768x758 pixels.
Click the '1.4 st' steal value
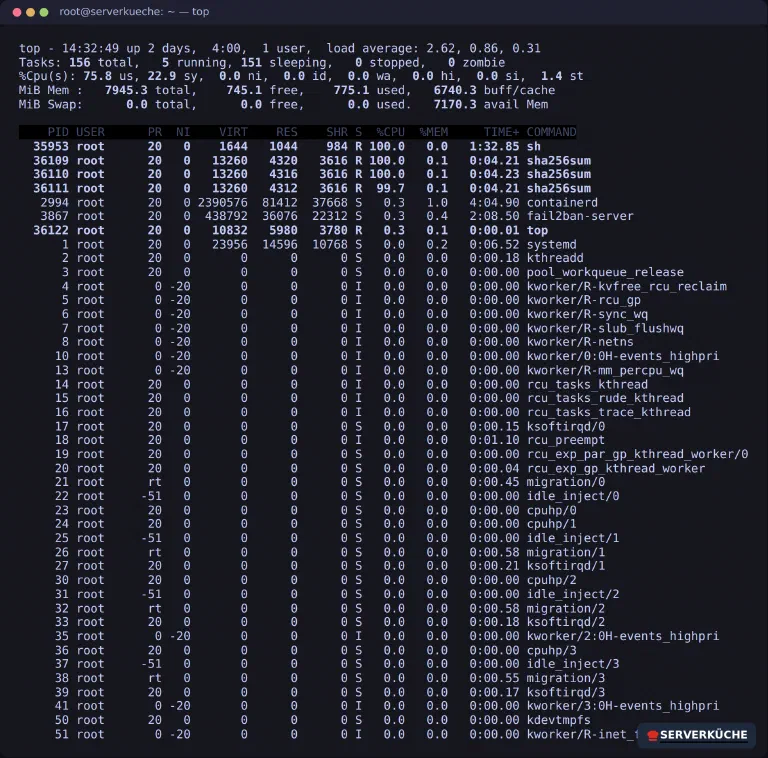[562, 76]
